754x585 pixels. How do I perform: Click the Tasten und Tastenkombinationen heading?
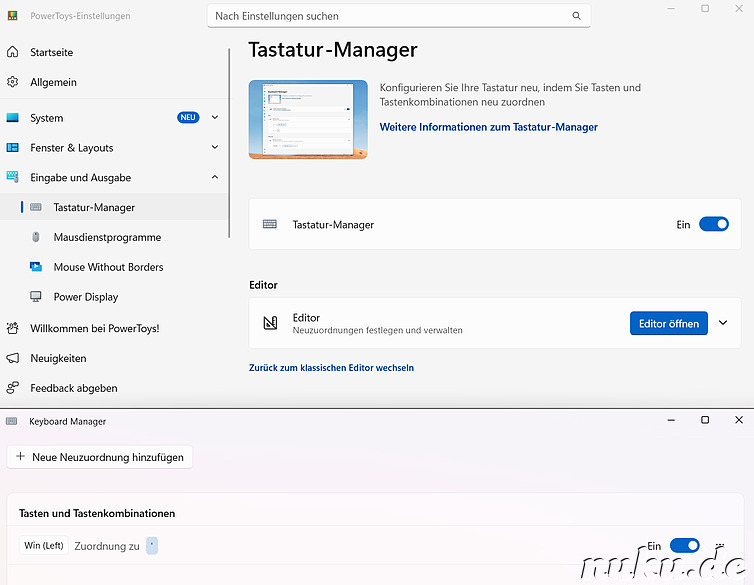(97, 513)
